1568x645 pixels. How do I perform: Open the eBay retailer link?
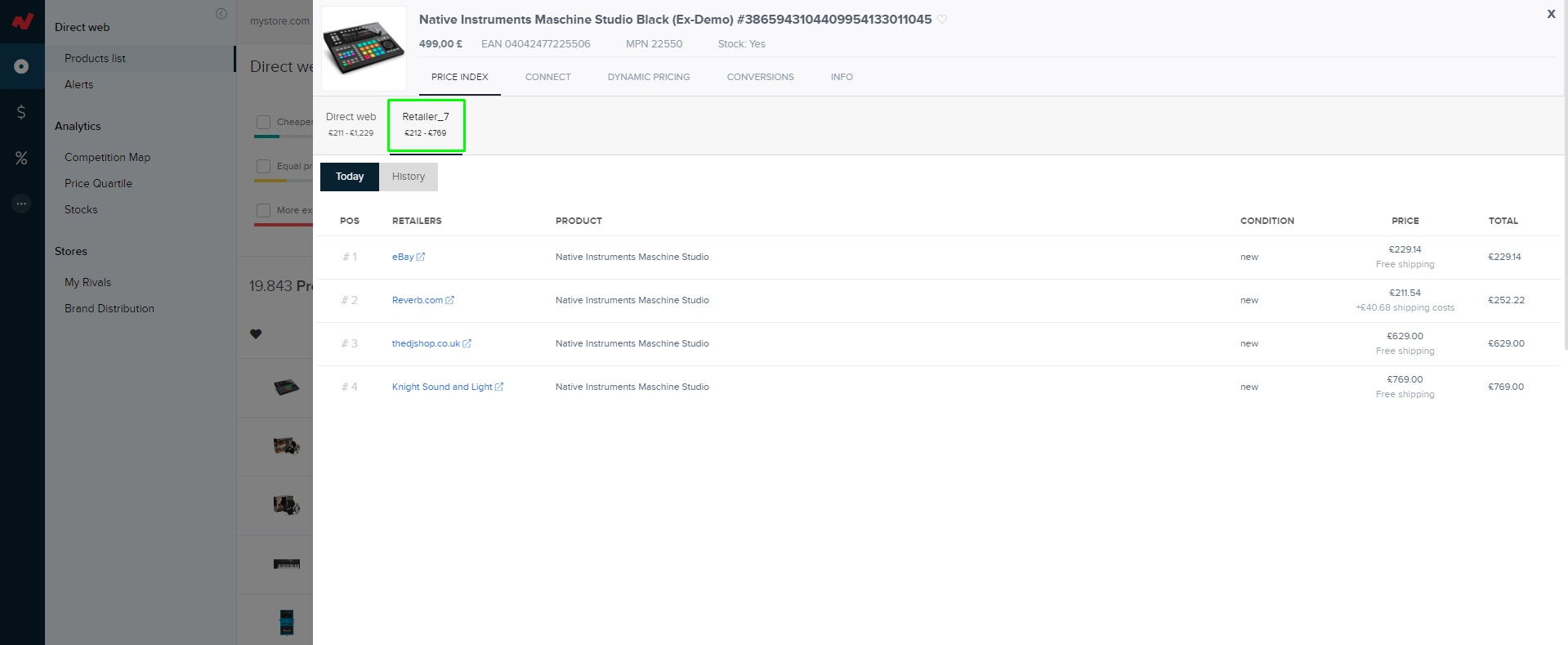click(409, 257)
